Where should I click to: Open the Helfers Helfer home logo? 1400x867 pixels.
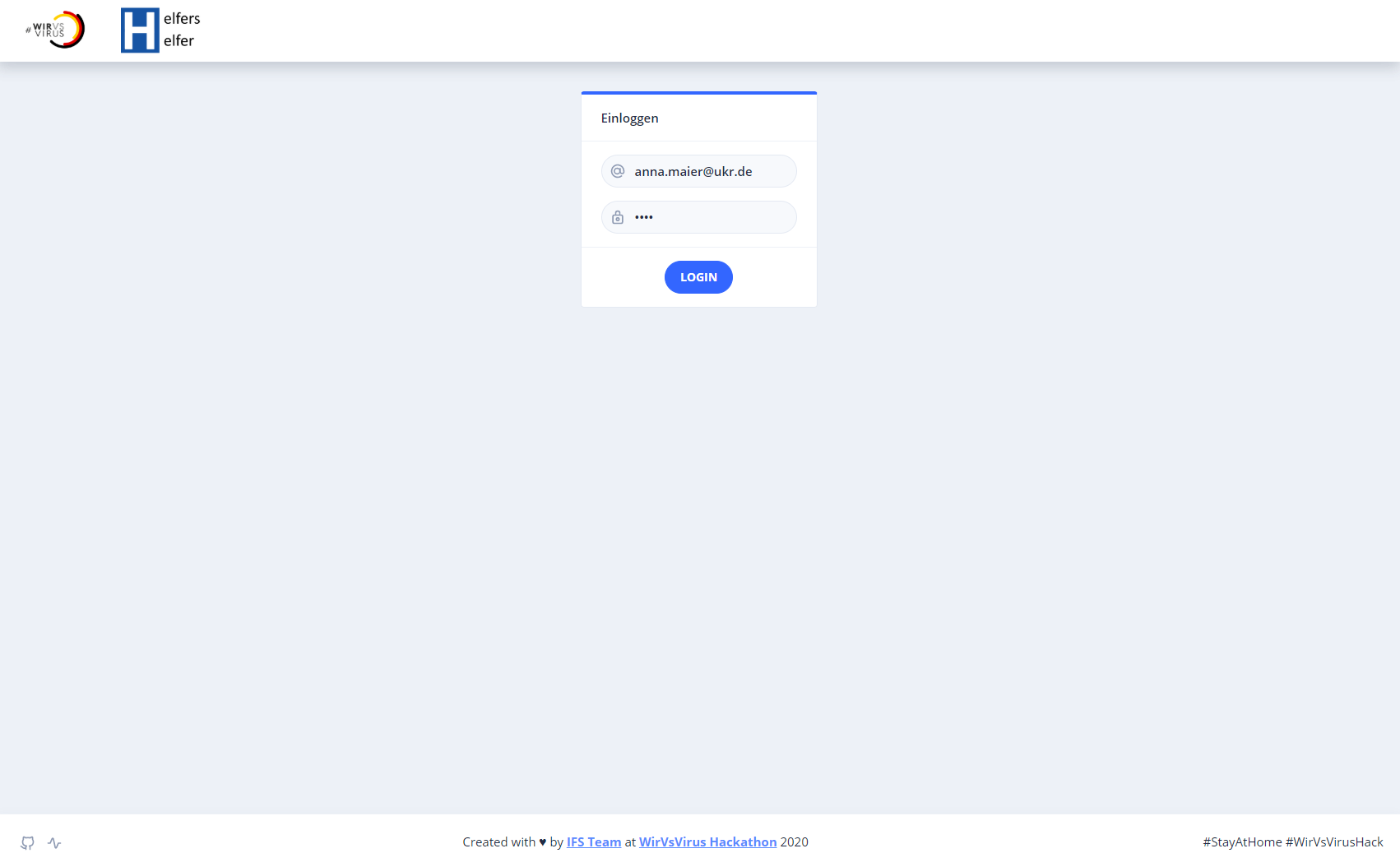(160, 30)
